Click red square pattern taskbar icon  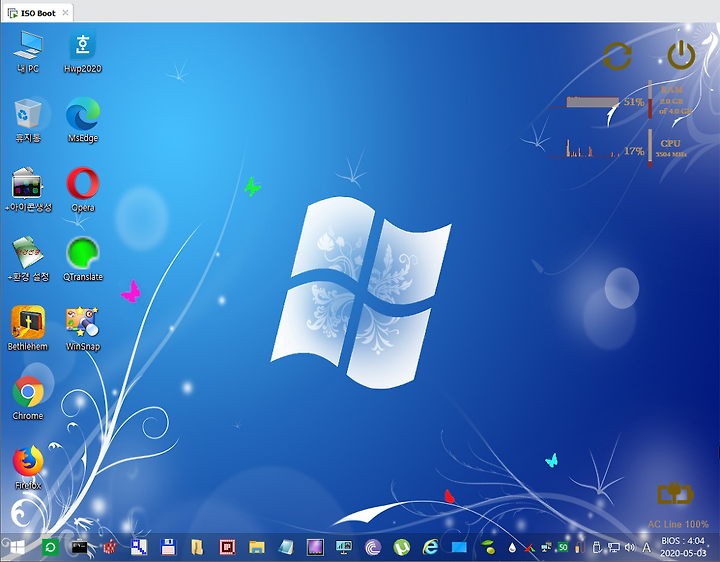[x=227, y=547]
